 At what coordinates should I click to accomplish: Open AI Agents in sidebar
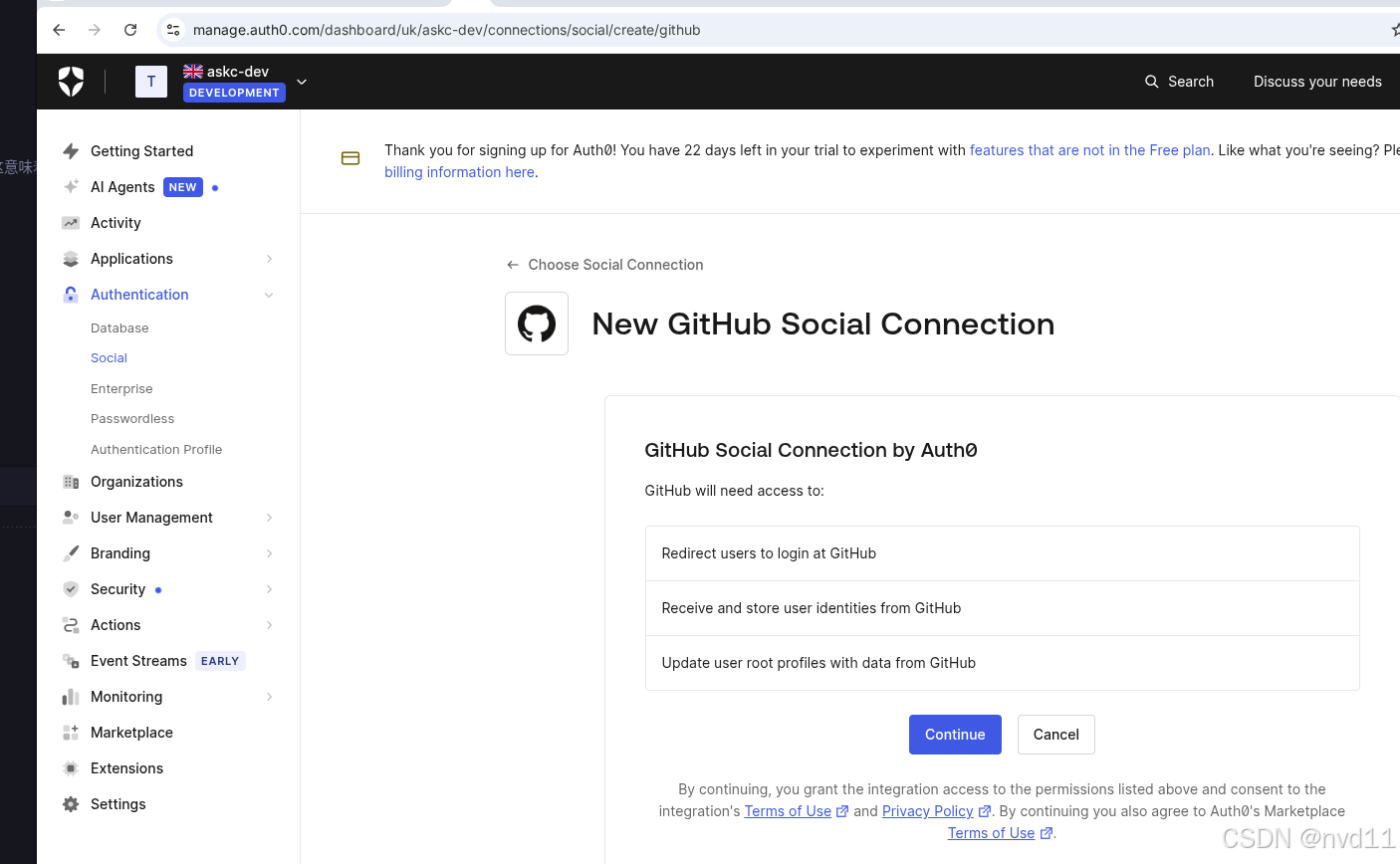point(122,187)
